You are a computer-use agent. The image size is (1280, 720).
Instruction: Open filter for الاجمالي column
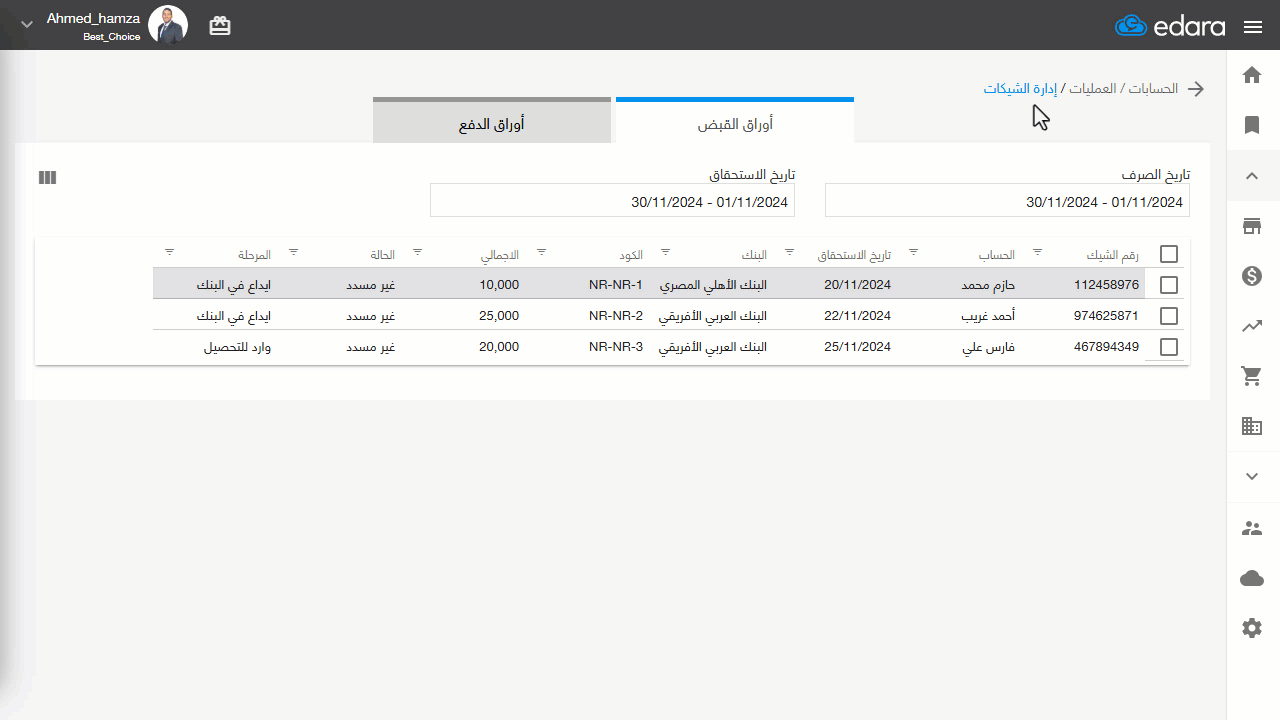418,252
